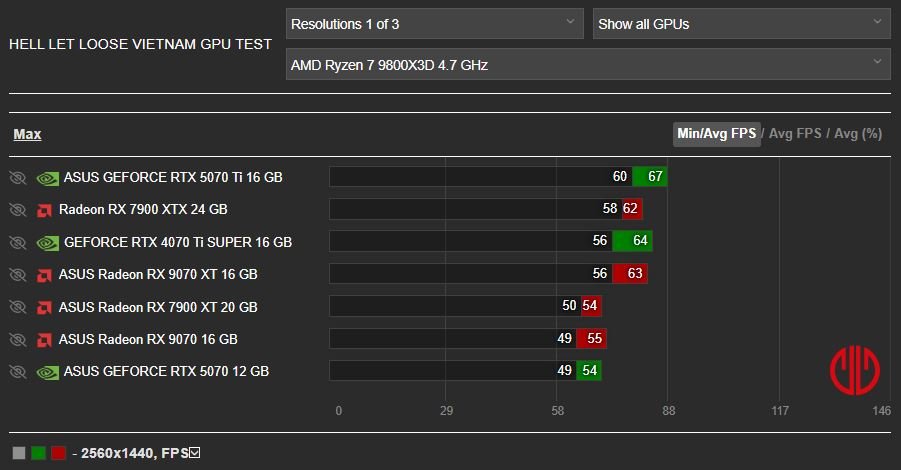Image resolution: width=901 pixels, height=470 pixels.
Task: Open the AMD Ryzen 7 9800X3D processor dropdown
Action: pos(588,64)
